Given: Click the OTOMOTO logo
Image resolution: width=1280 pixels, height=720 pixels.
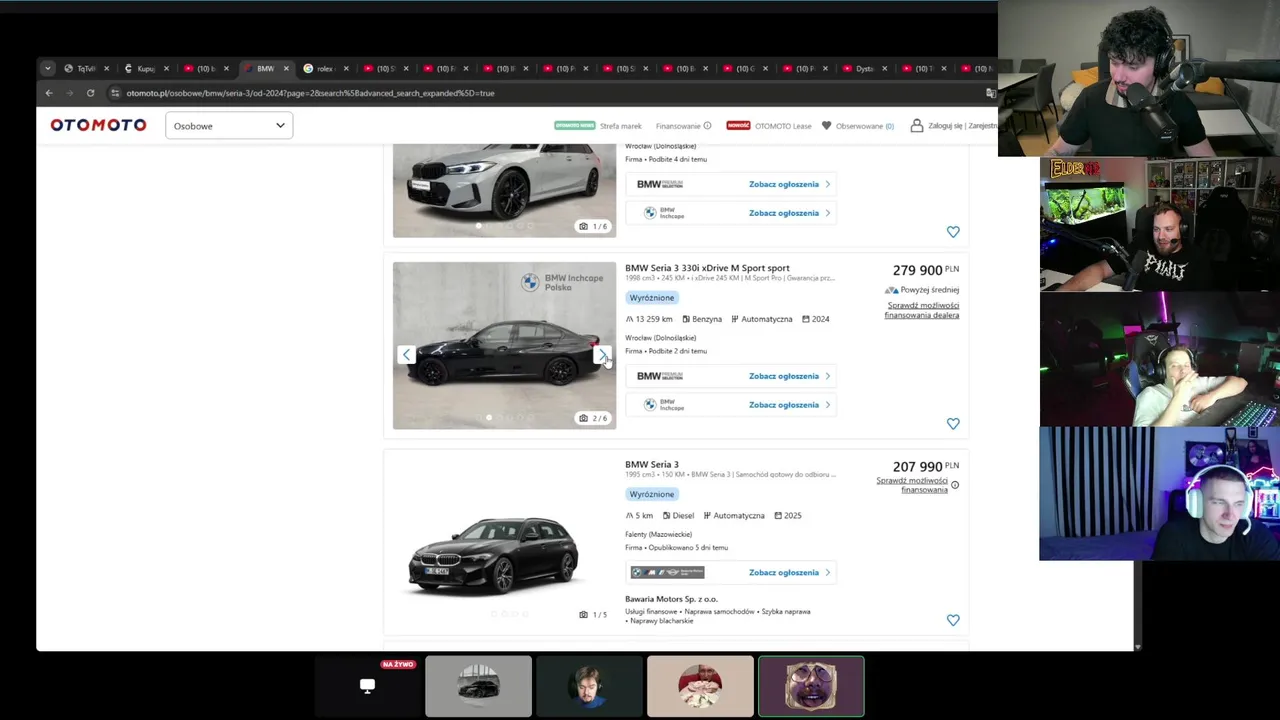Looking at the screenshot, I should 98,125.
